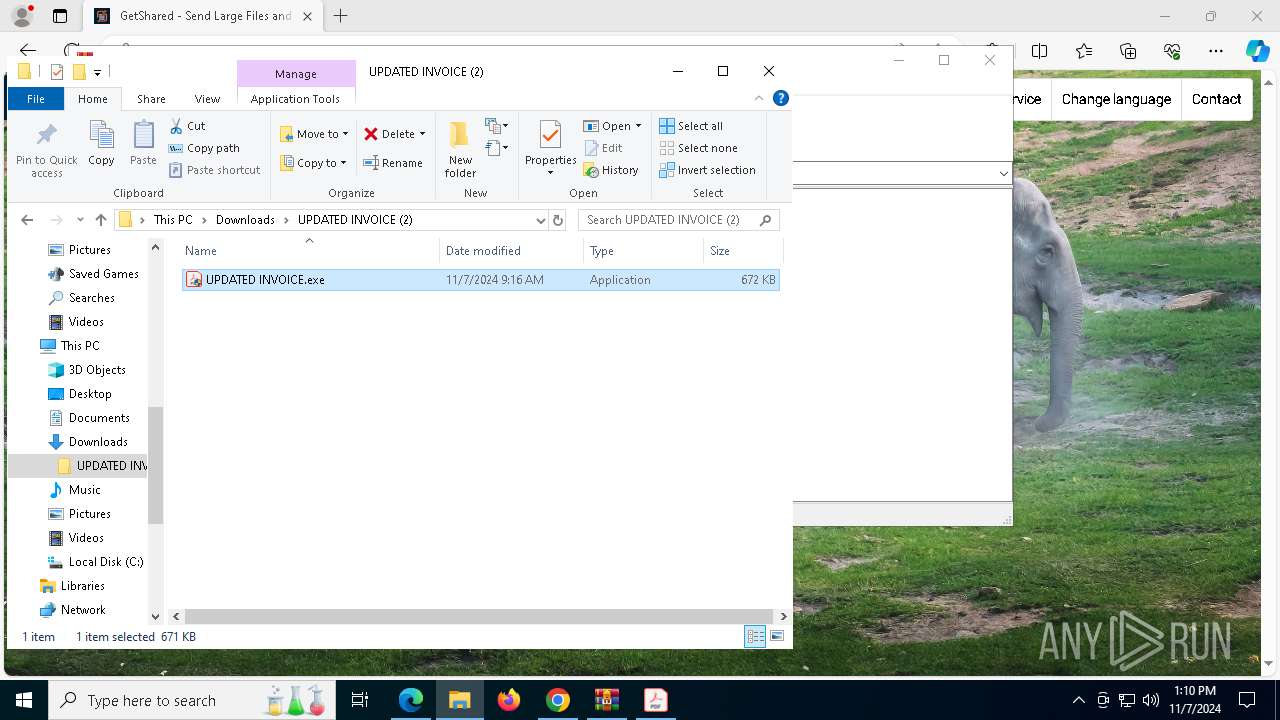The image size is (1280, 720).
Task: Open Firefox from taskbar
Action: tap(509, 700)
